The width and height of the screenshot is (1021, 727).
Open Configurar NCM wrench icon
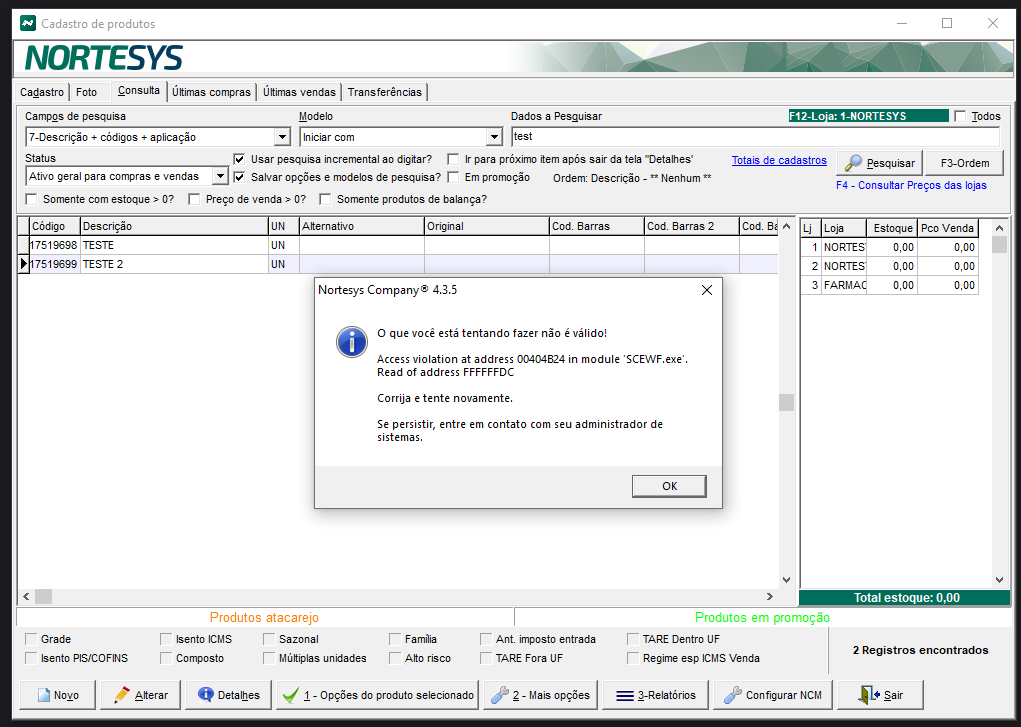coord(732,695)
